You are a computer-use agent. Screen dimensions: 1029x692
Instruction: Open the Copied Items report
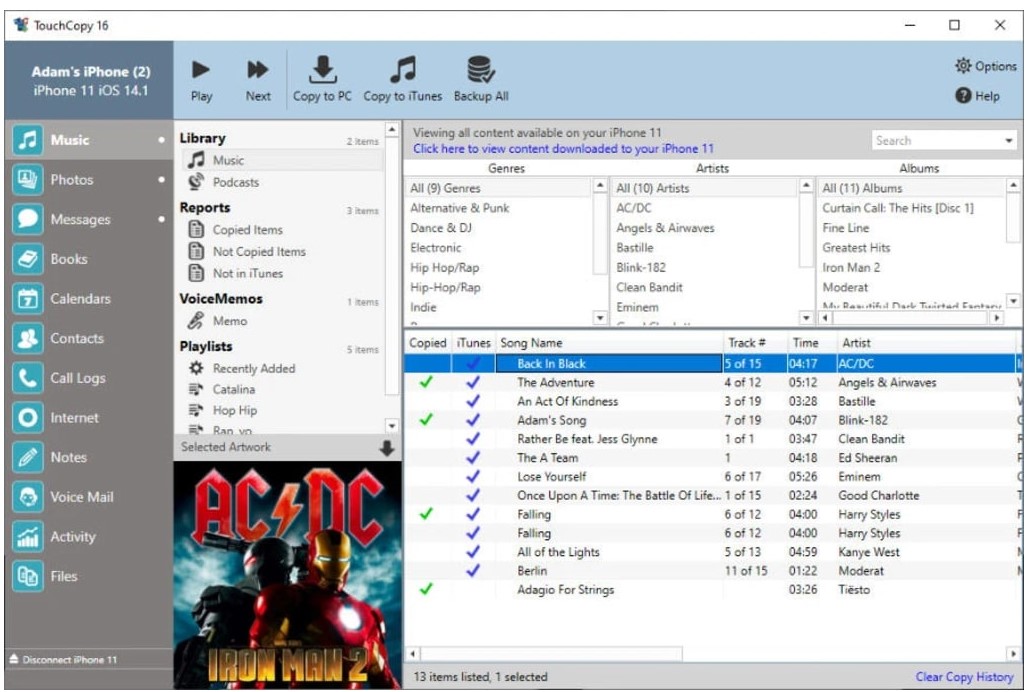coord(283,230)
